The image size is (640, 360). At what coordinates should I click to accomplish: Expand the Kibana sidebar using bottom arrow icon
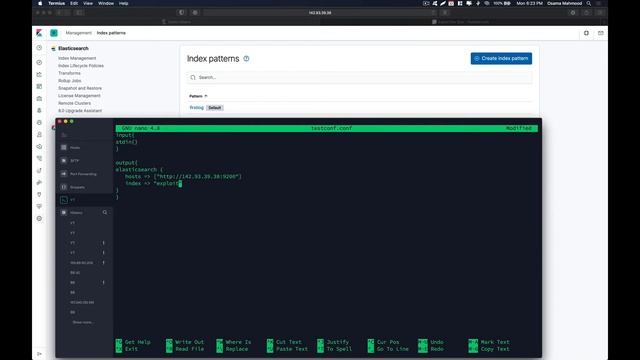[x=39, y=353]
